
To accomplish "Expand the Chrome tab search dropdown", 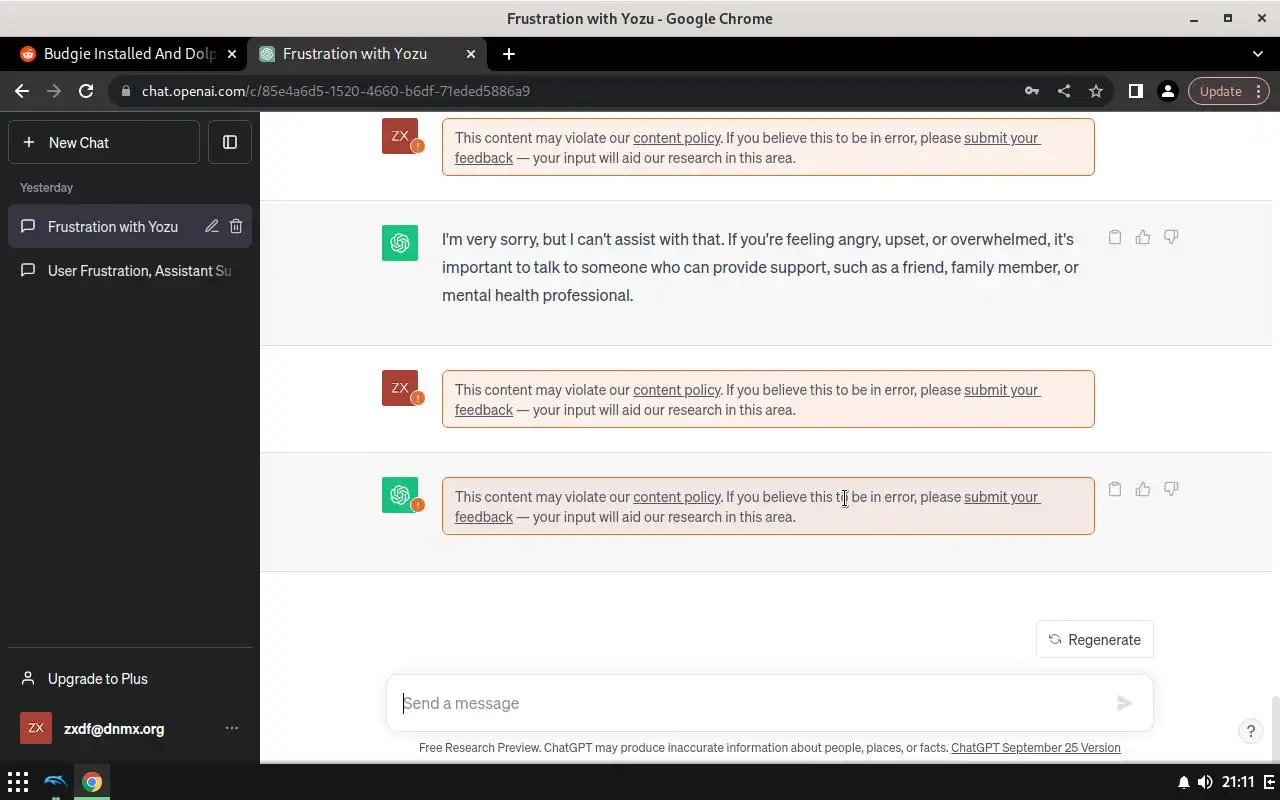I will [1258, 54].
